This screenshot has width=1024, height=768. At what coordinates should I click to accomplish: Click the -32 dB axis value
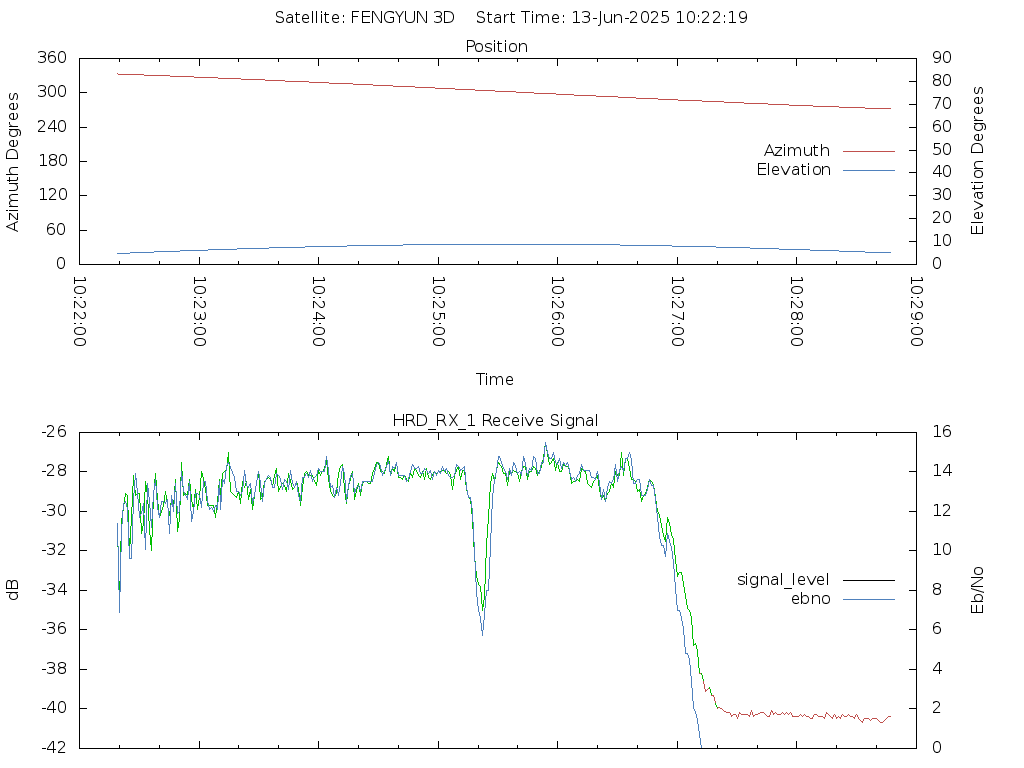point(54,550)
